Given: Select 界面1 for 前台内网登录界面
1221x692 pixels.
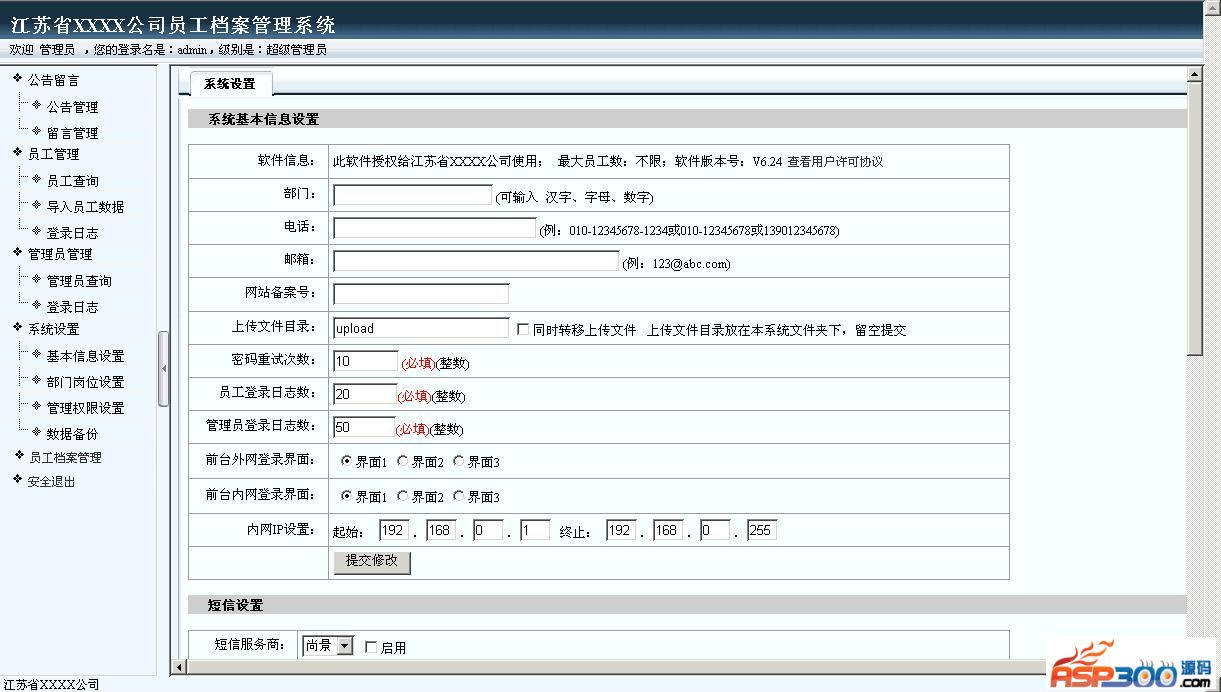Looking at the screenshot, I should pyautogui.click(x=346, y=495).
